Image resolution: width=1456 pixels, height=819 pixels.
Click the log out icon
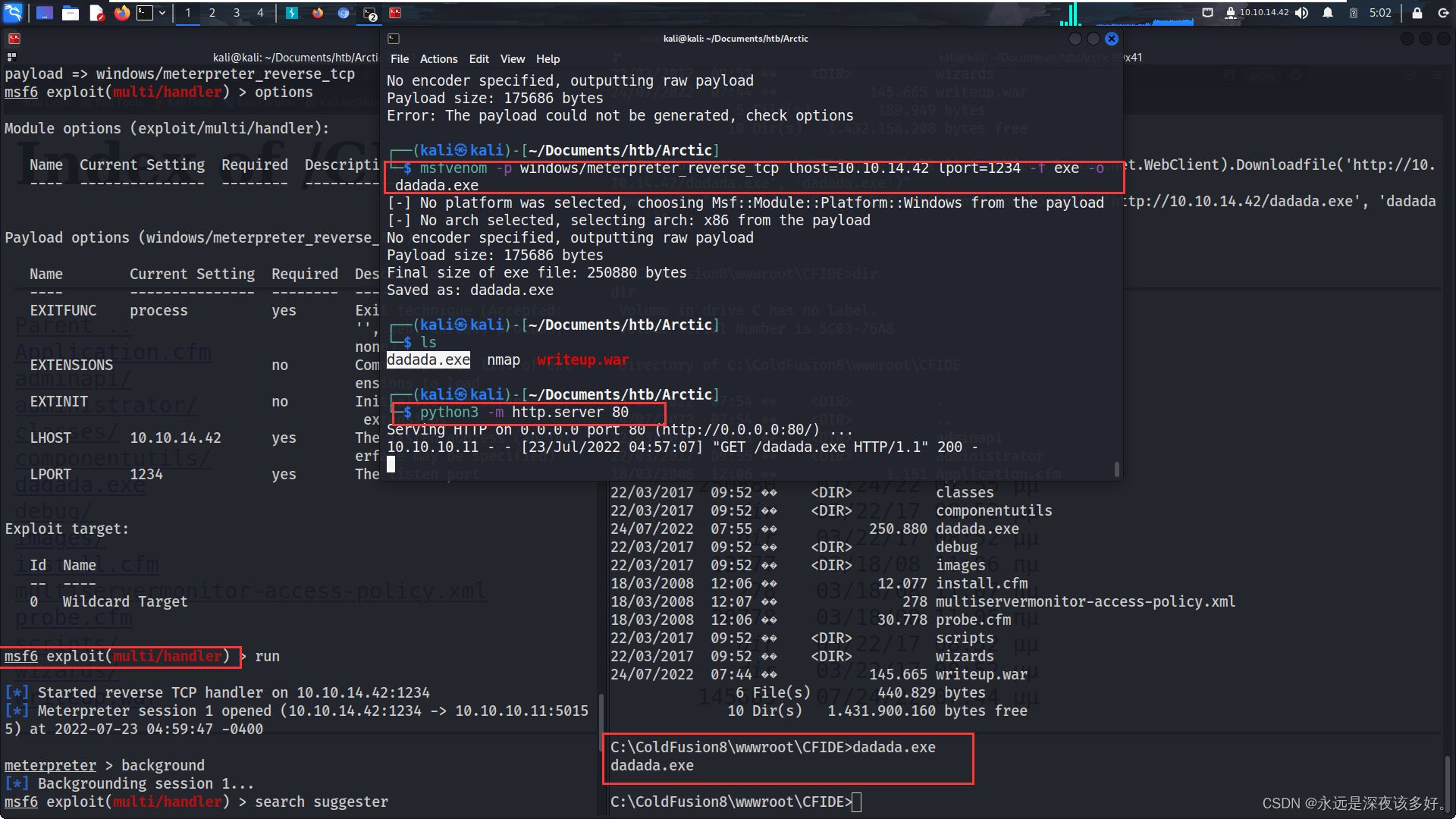tap(1443, 13)
